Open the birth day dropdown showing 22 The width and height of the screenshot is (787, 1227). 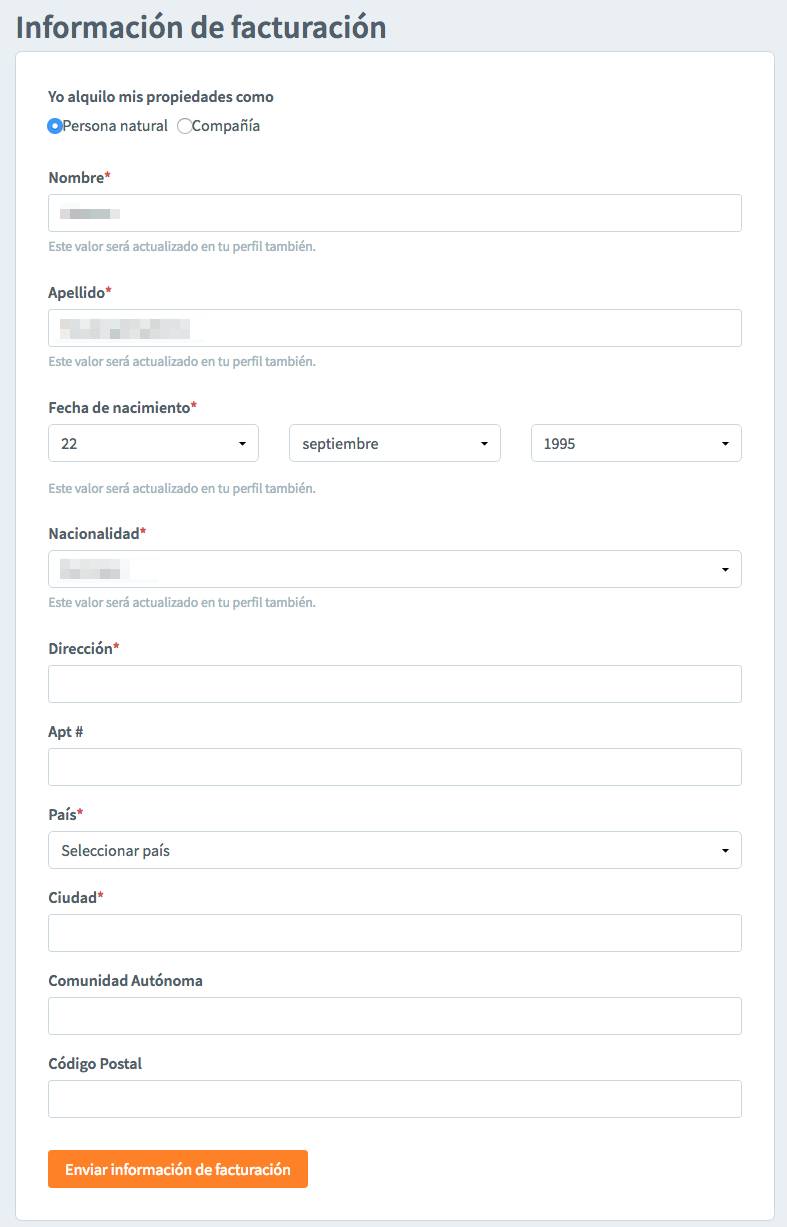[153, 443]
